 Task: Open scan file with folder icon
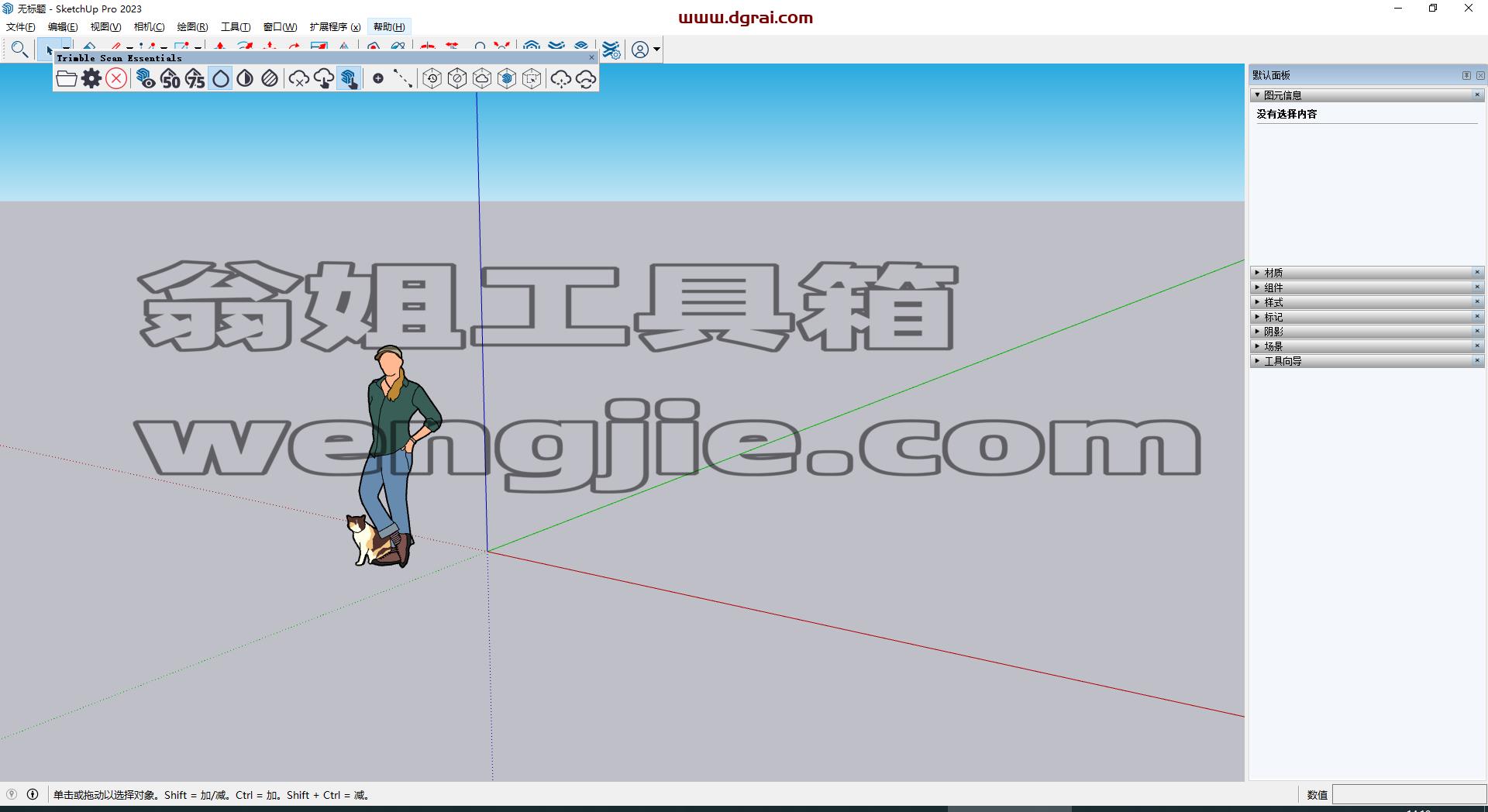coord(67,78)
